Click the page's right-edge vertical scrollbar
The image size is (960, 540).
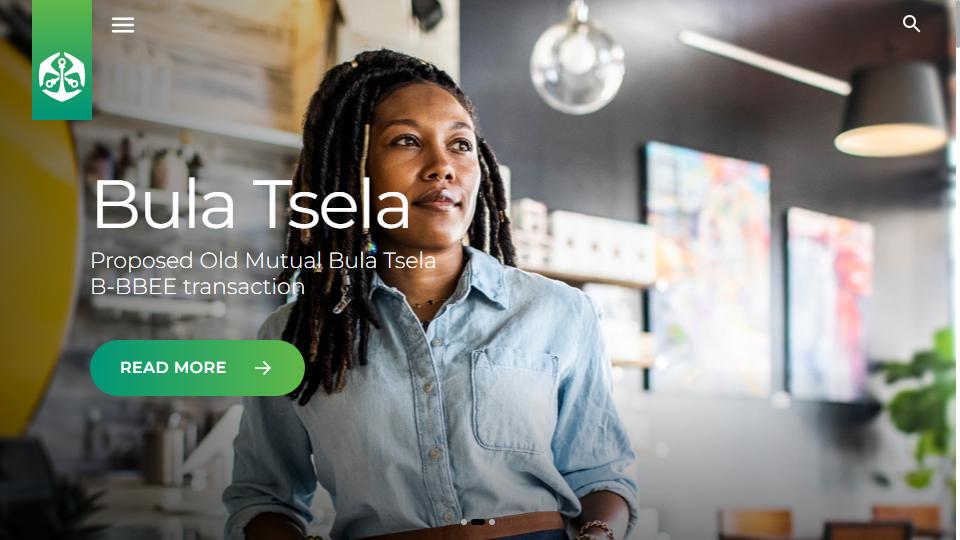[958, 270]
